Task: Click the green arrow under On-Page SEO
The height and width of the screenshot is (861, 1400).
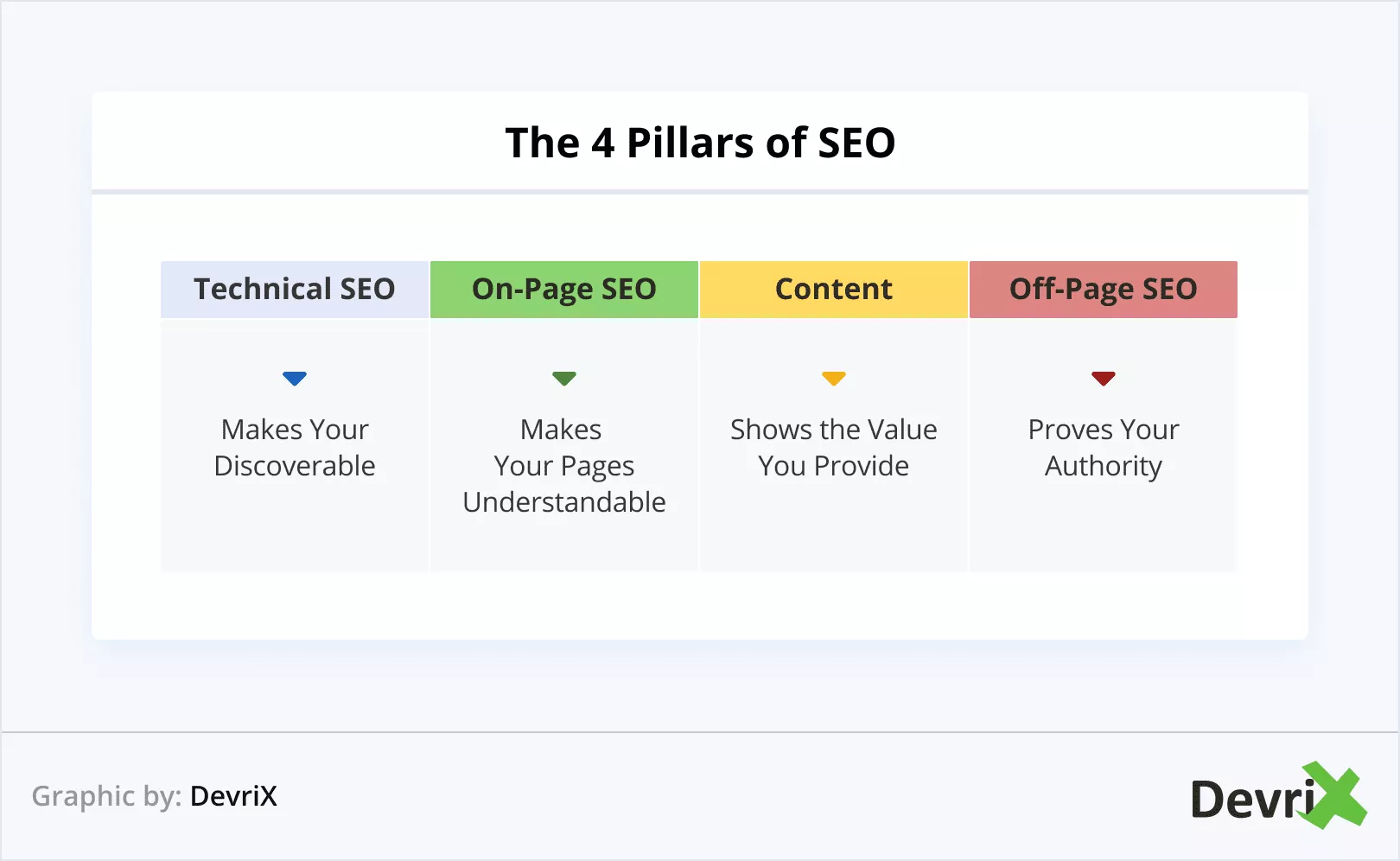Action: coord(564,378)
